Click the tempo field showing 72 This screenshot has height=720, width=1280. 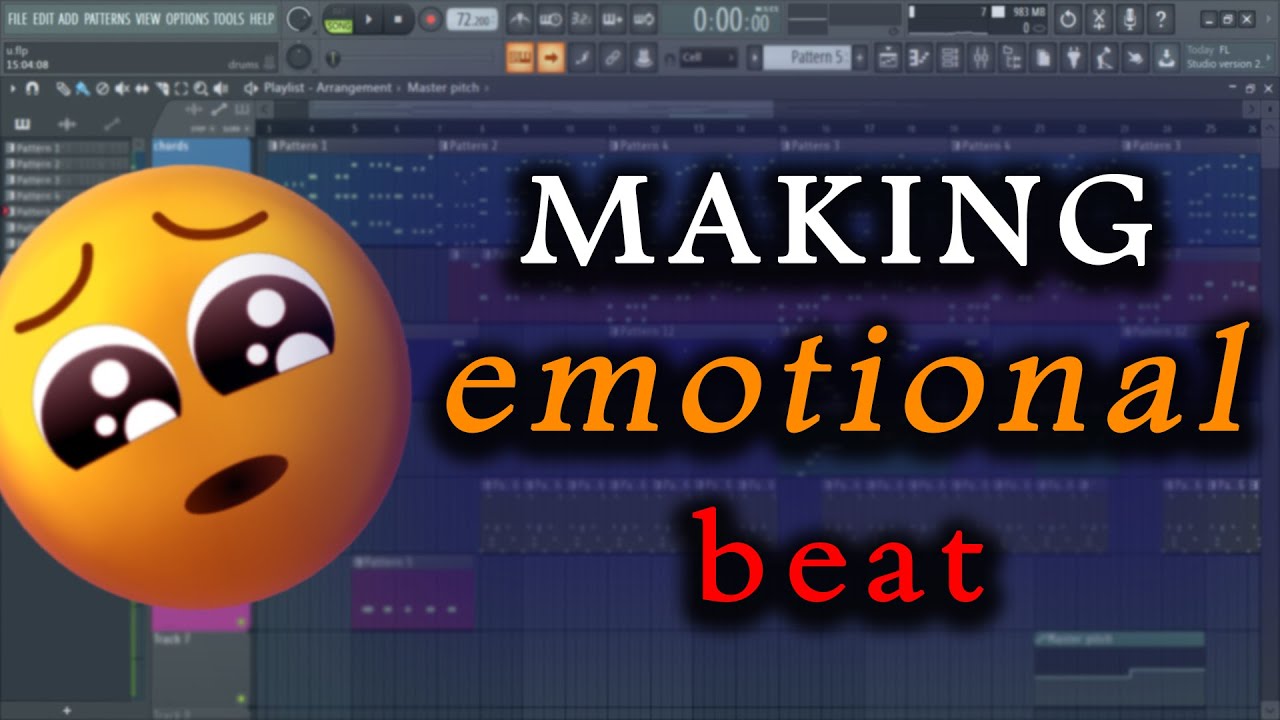click(x=473, y=19)
